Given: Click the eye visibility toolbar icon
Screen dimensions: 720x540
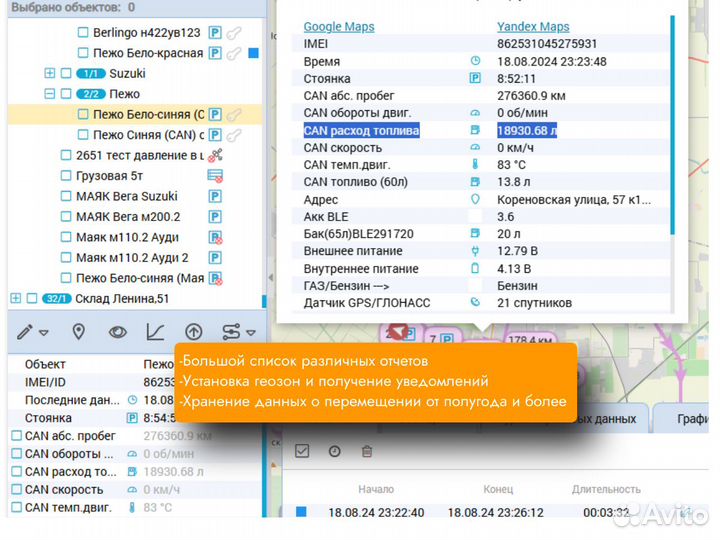Looking at the screenshot, I should point(118,332).
